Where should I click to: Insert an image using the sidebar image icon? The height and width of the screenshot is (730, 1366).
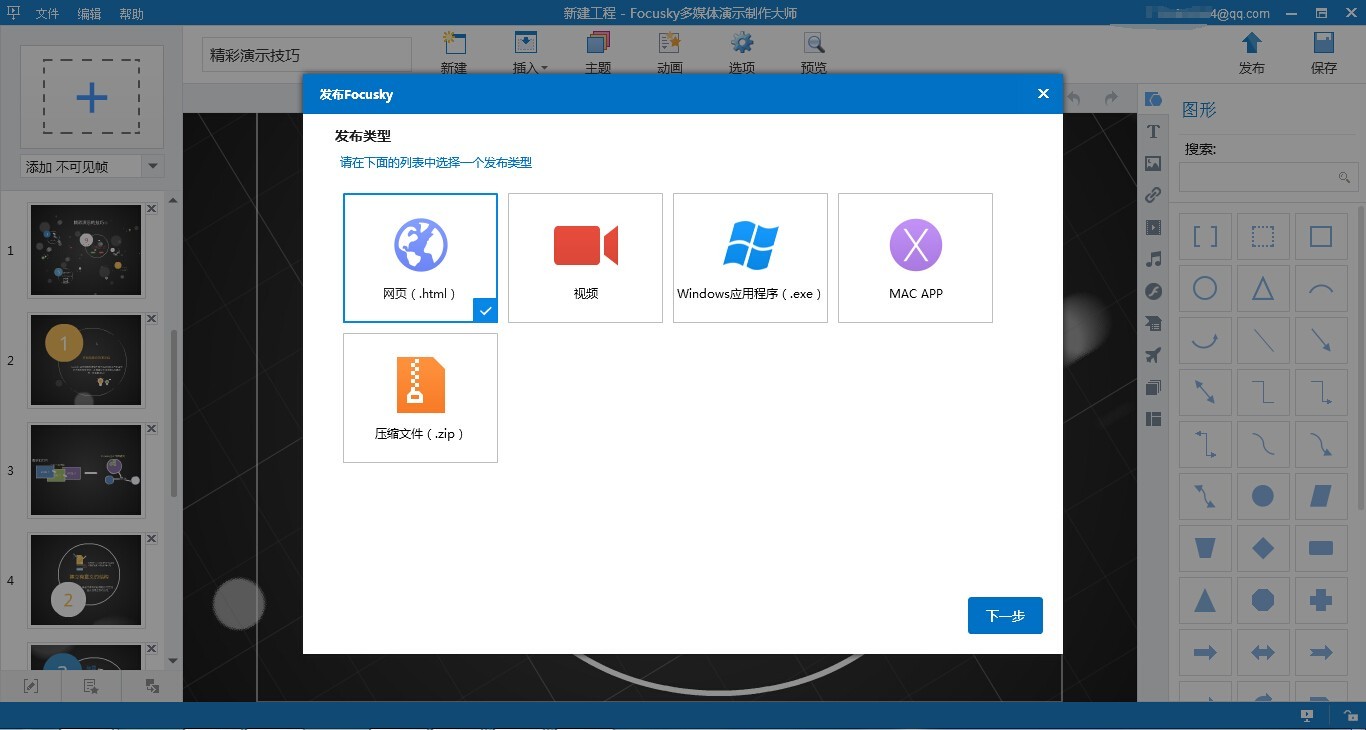1153,163
